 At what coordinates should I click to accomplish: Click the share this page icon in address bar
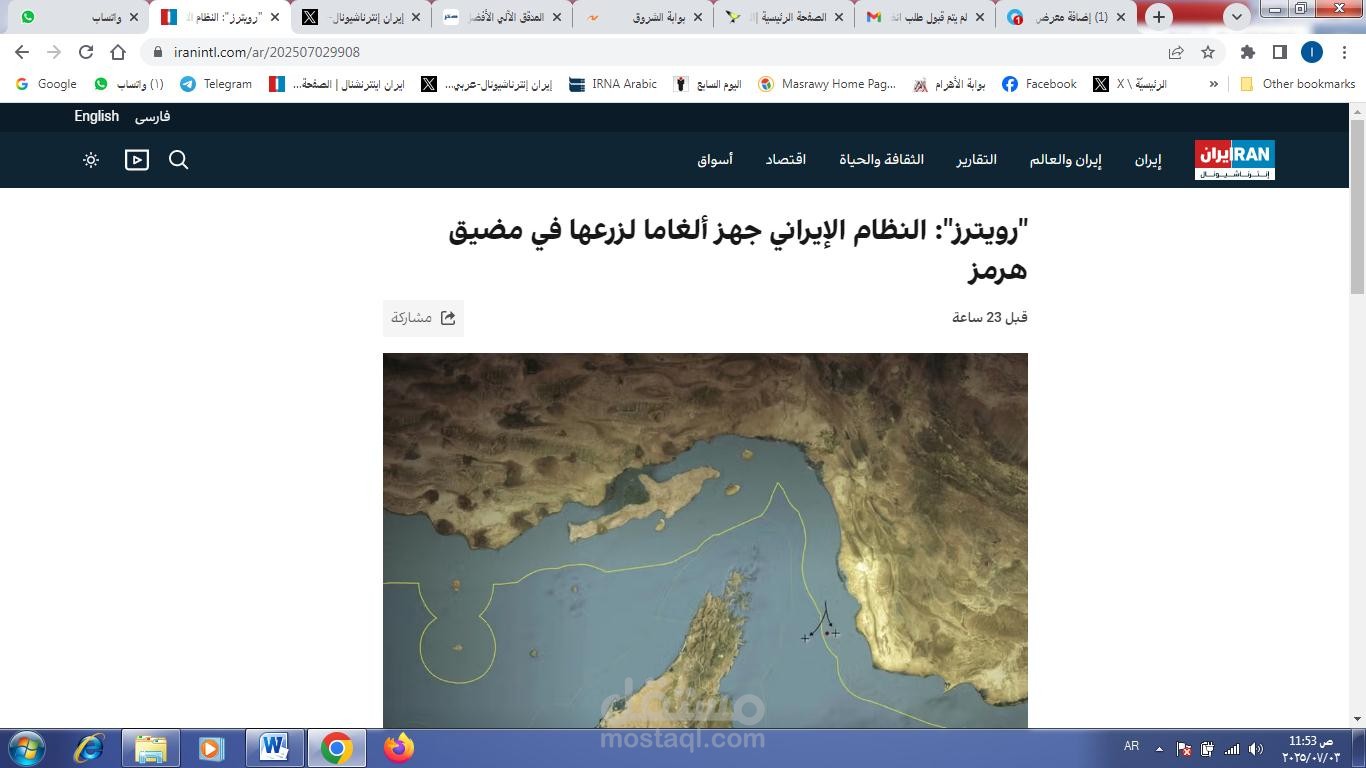[x=1176, y=52]
